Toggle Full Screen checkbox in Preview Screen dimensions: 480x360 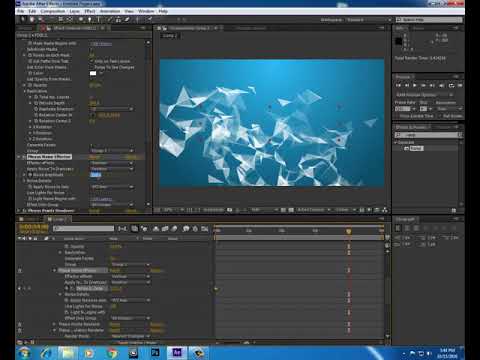[440, 116]
